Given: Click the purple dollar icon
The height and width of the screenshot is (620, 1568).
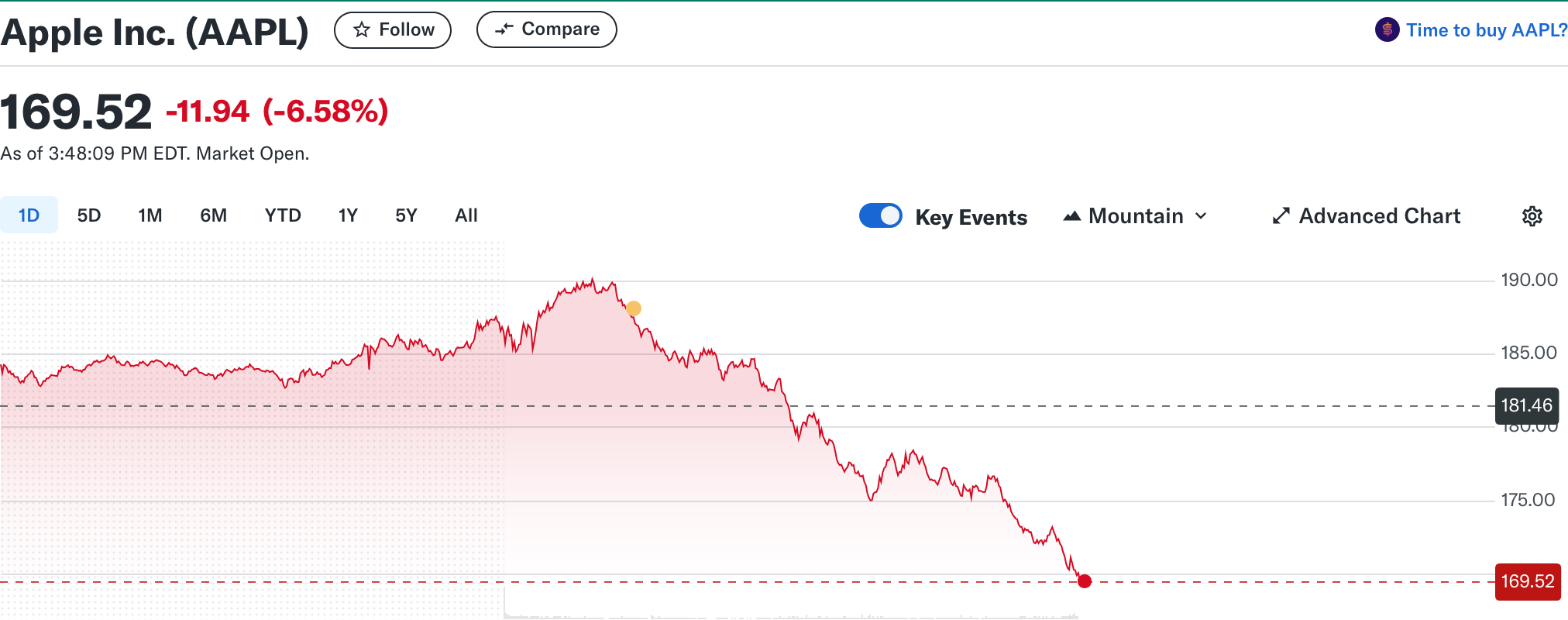Looking at the screenshot, I should tap(1387, 30).
